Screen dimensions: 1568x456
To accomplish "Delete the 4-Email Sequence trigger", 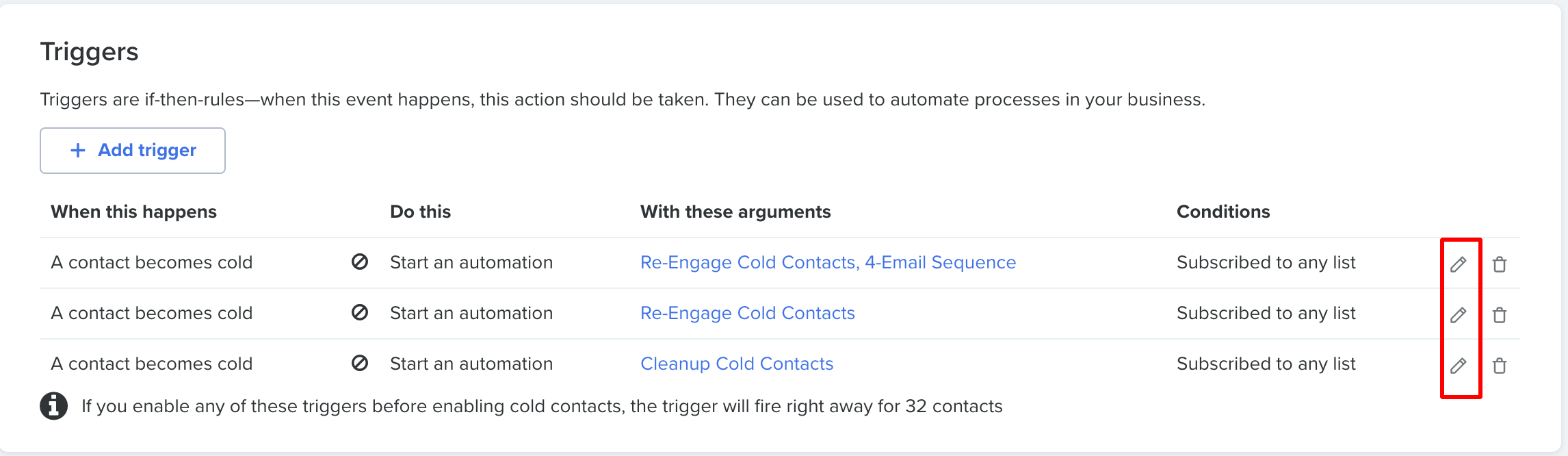I will click(1500, 264).
